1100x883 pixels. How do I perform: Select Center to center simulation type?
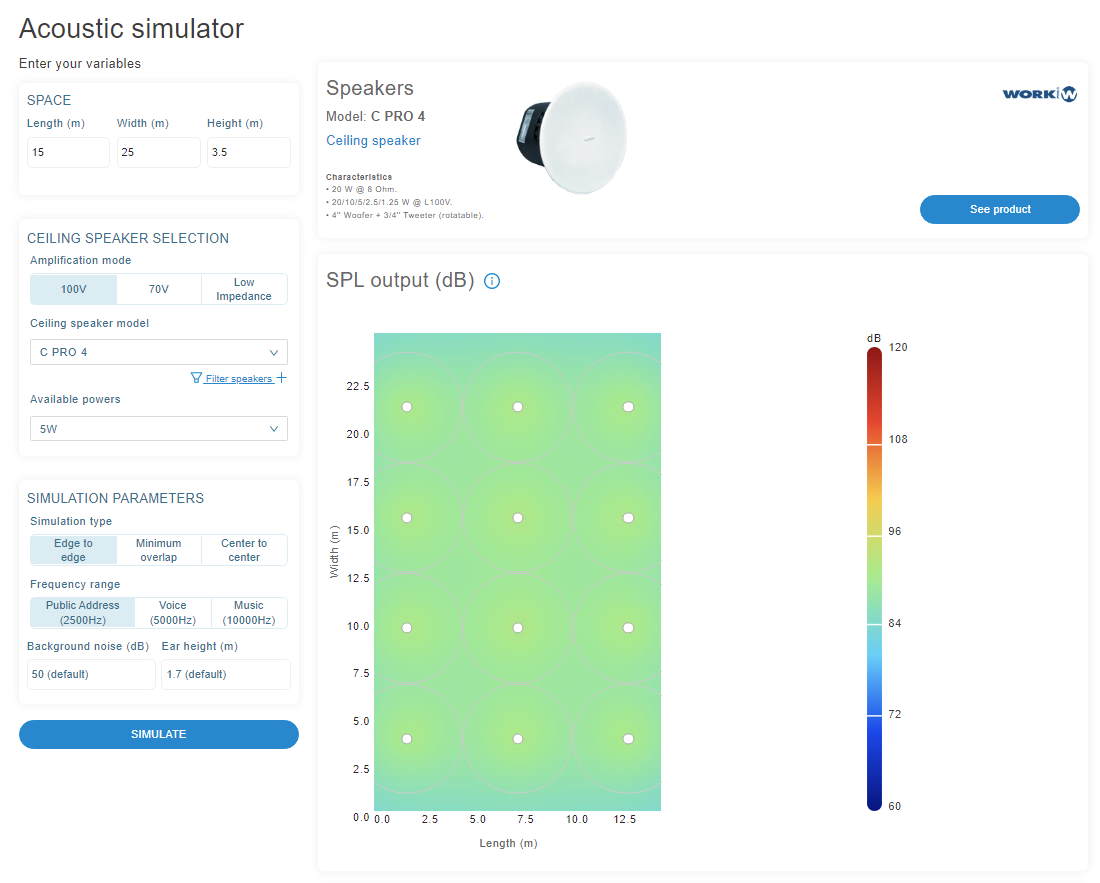(244, 550)
